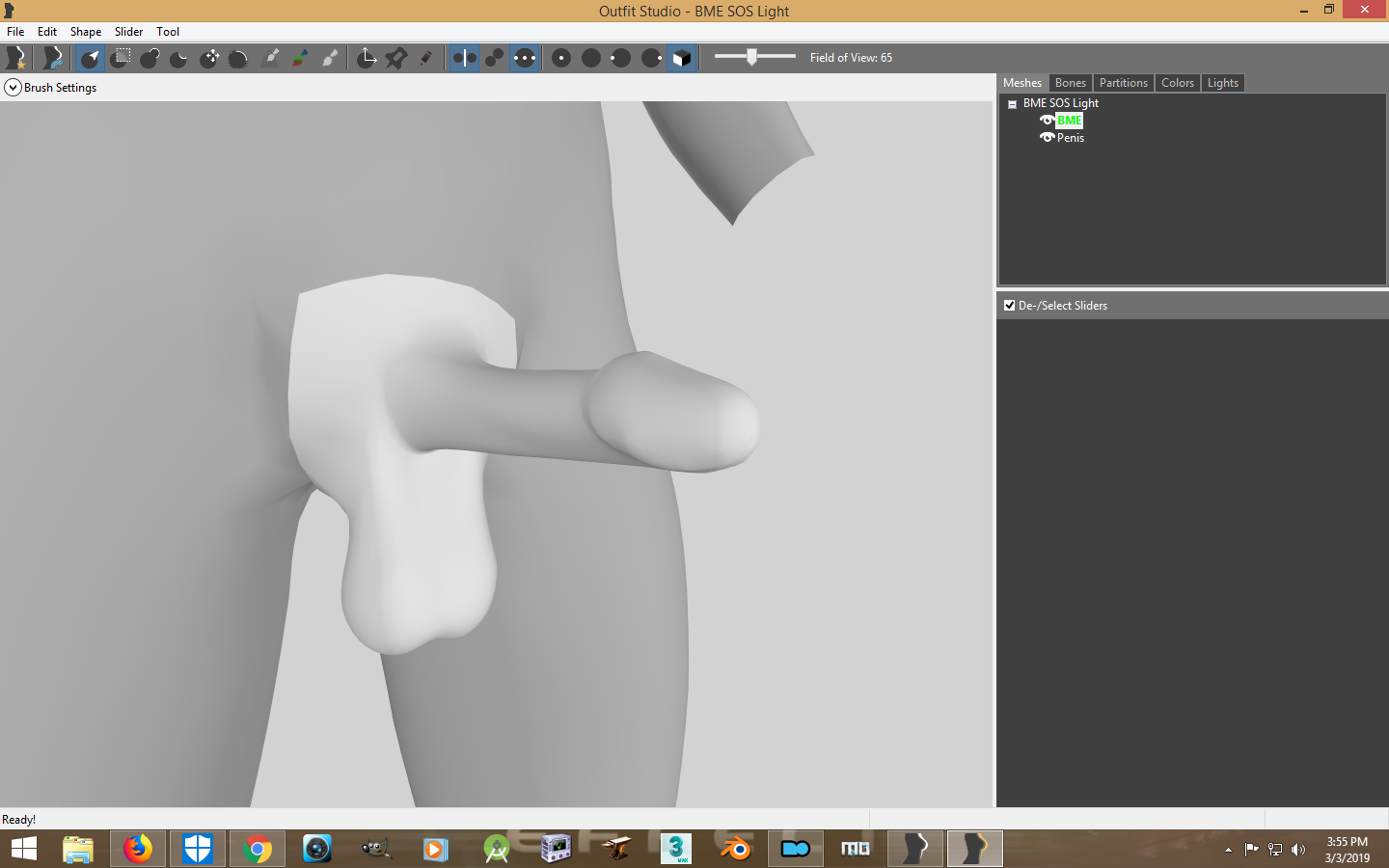This screenshot has width=1389, height=868.
Task: Select the Smooth brush tool
Action: (239, 58)
